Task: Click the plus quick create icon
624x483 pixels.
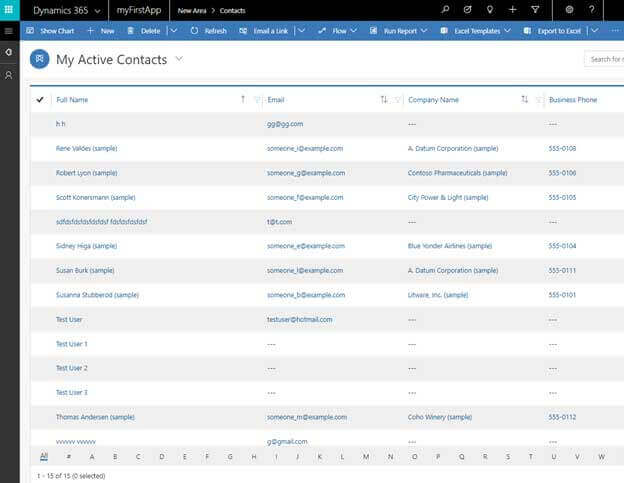Action: (512, 9)
